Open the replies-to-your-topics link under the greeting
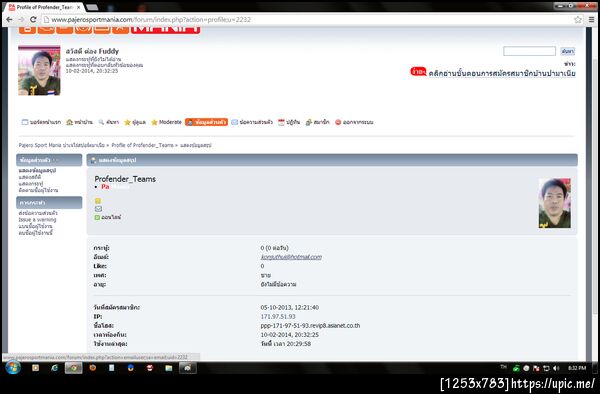Image resolution: width=600 pixels, height=394 pixels. [104, 65]
